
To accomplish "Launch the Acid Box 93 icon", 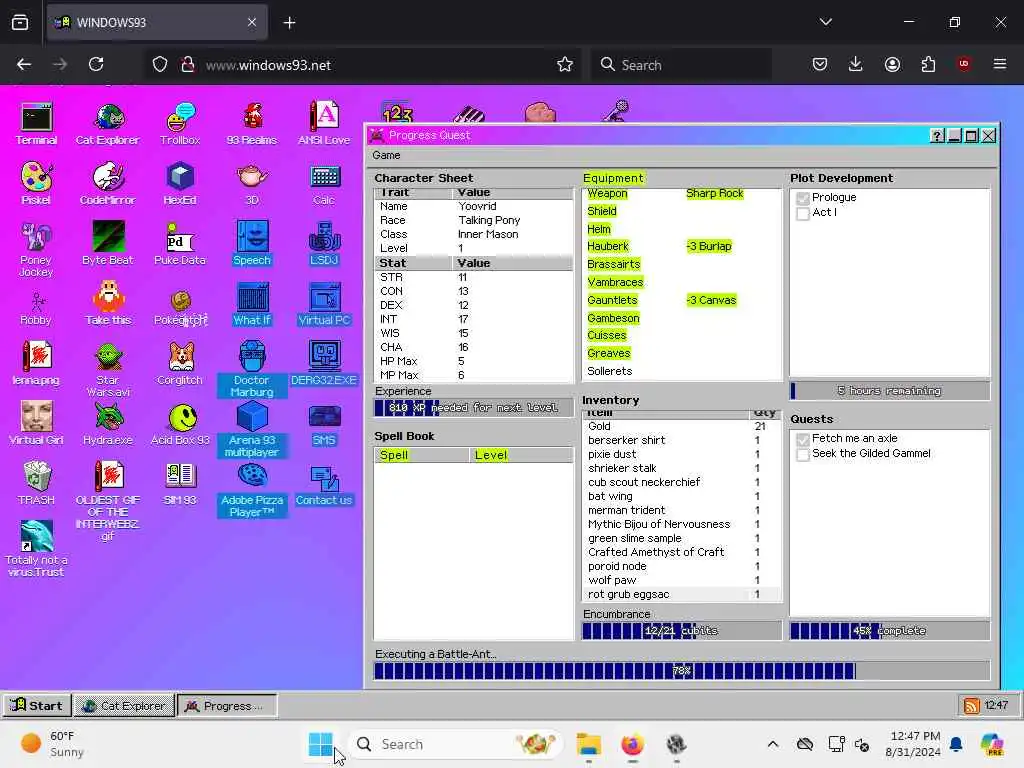I will click(x=180, y=423).
